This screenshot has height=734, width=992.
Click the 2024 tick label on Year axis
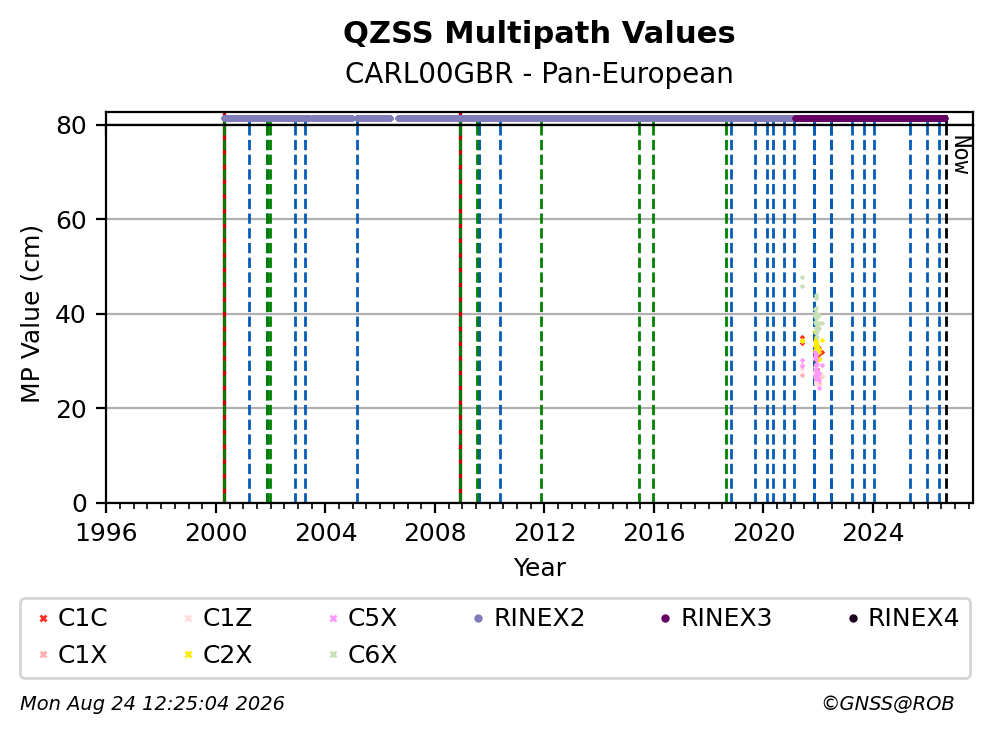click(873, 533)
